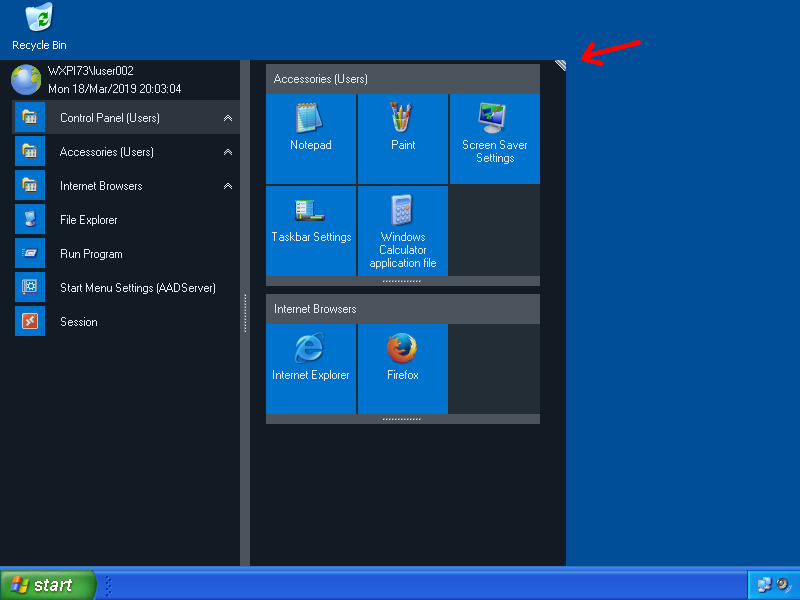800x600 pixels.
Task: Open the Notepad tile
Action: 311,139
